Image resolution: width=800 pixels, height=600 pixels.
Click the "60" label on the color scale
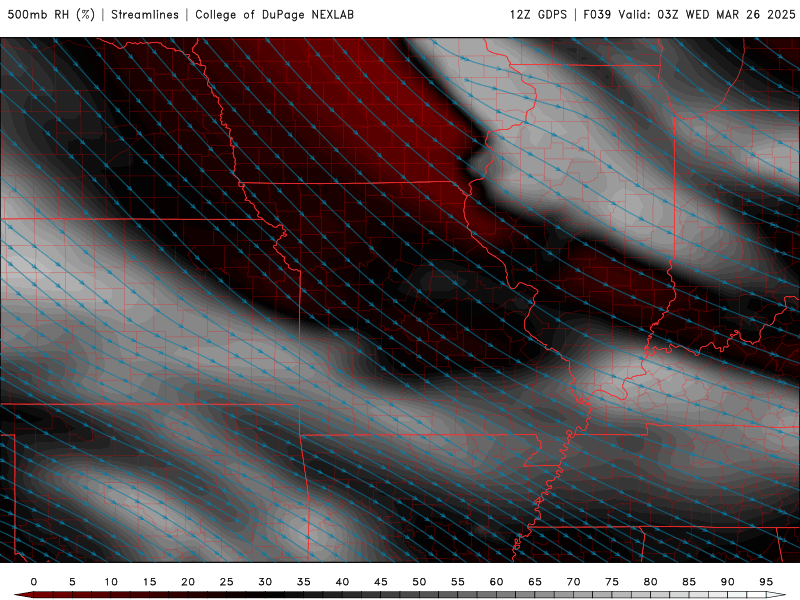tap(496, 582)
